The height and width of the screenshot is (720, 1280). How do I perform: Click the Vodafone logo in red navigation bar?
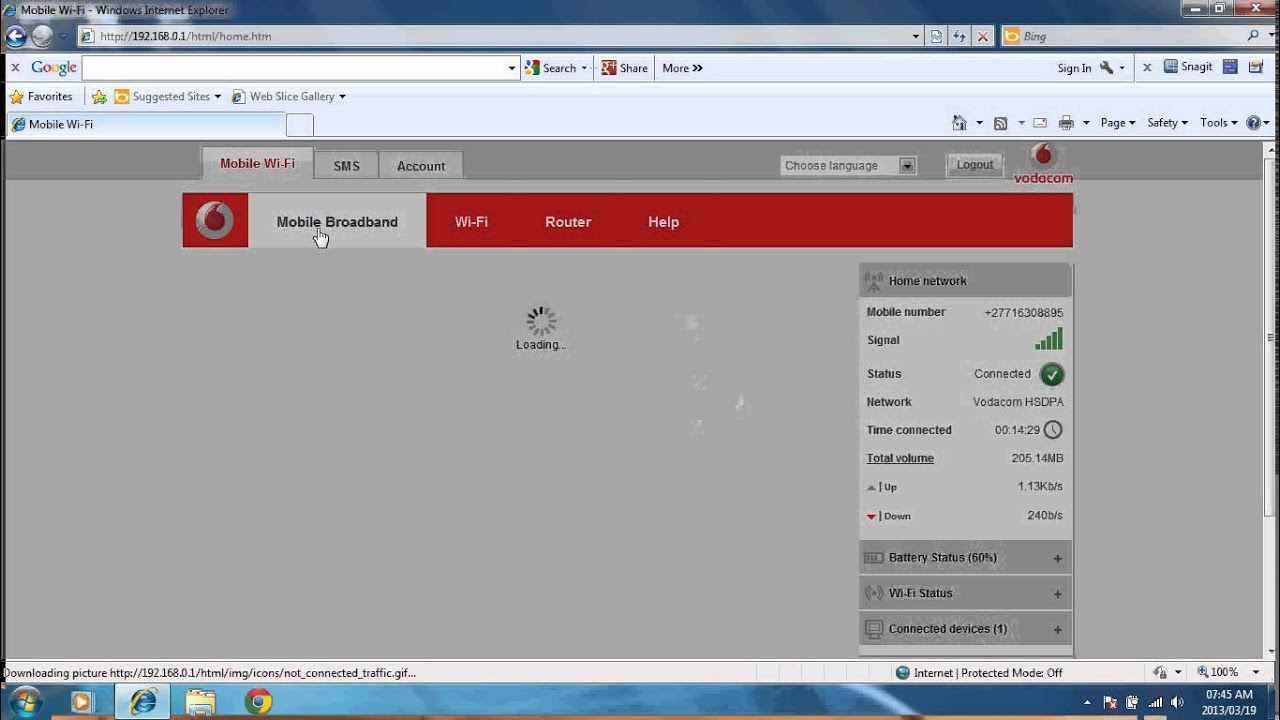(214, 220)
